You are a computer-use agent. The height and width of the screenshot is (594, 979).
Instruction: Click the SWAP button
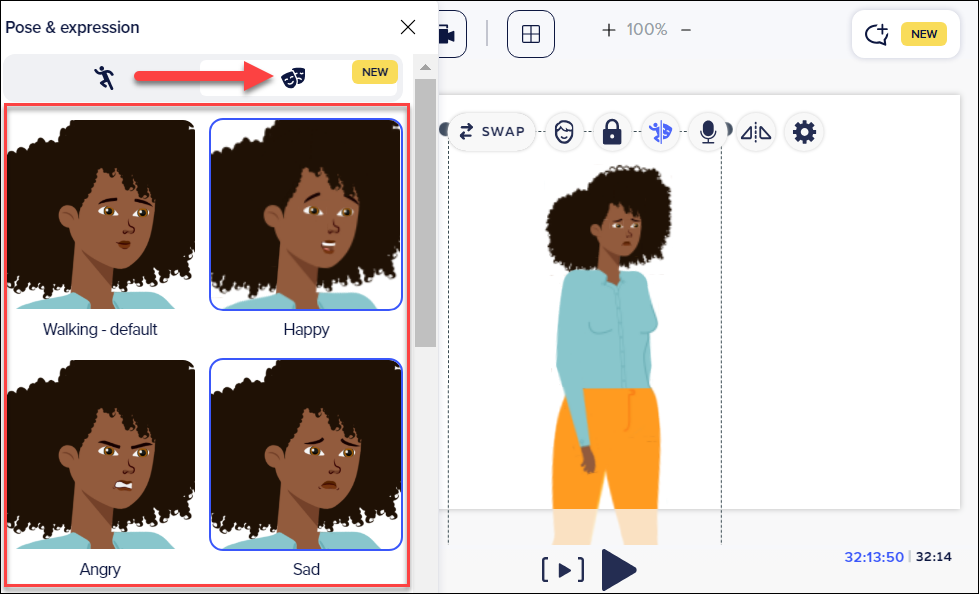[x=491, y=131]
